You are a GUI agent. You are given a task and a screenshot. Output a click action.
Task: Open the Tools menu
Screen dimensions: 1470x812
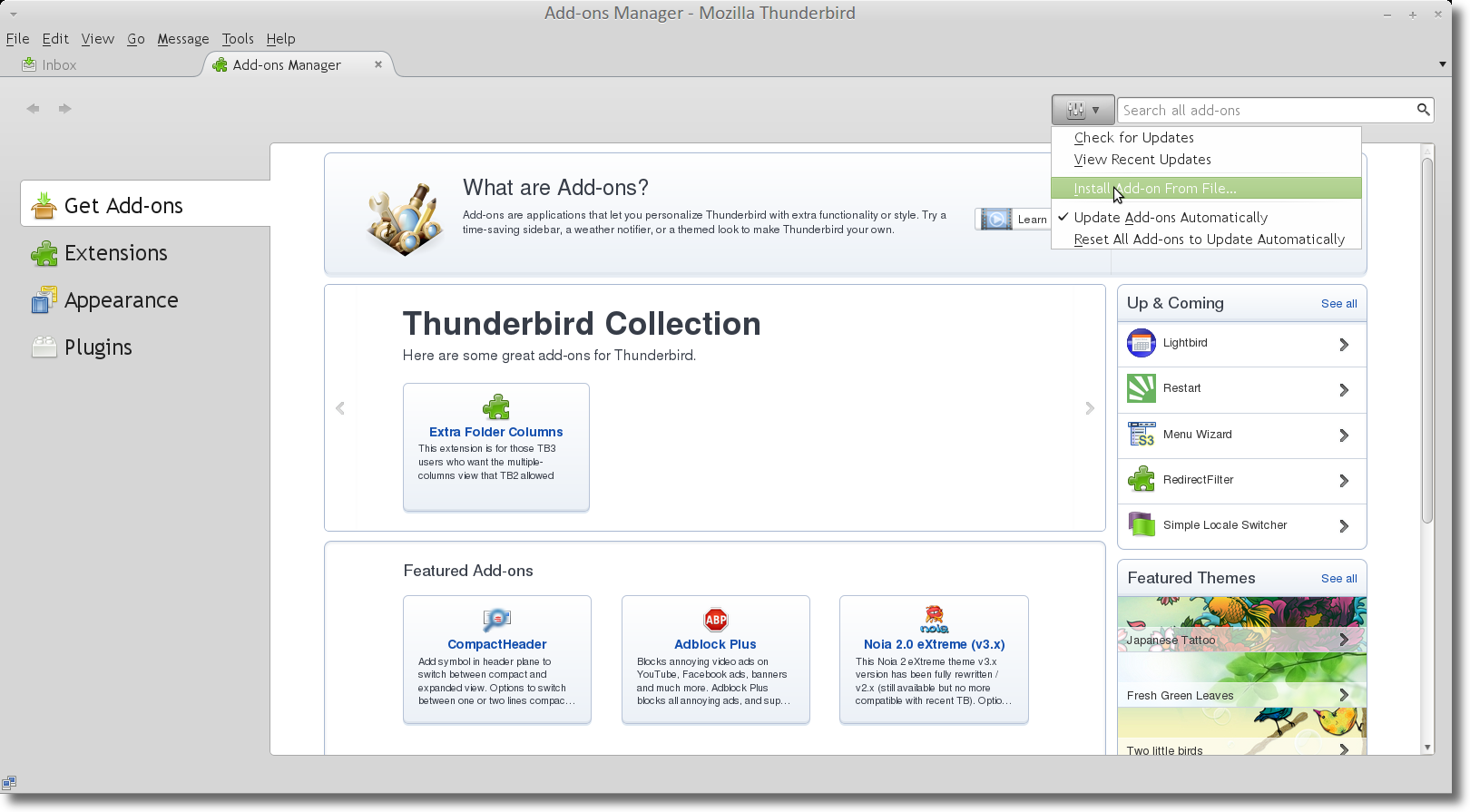tap(238, 39)
